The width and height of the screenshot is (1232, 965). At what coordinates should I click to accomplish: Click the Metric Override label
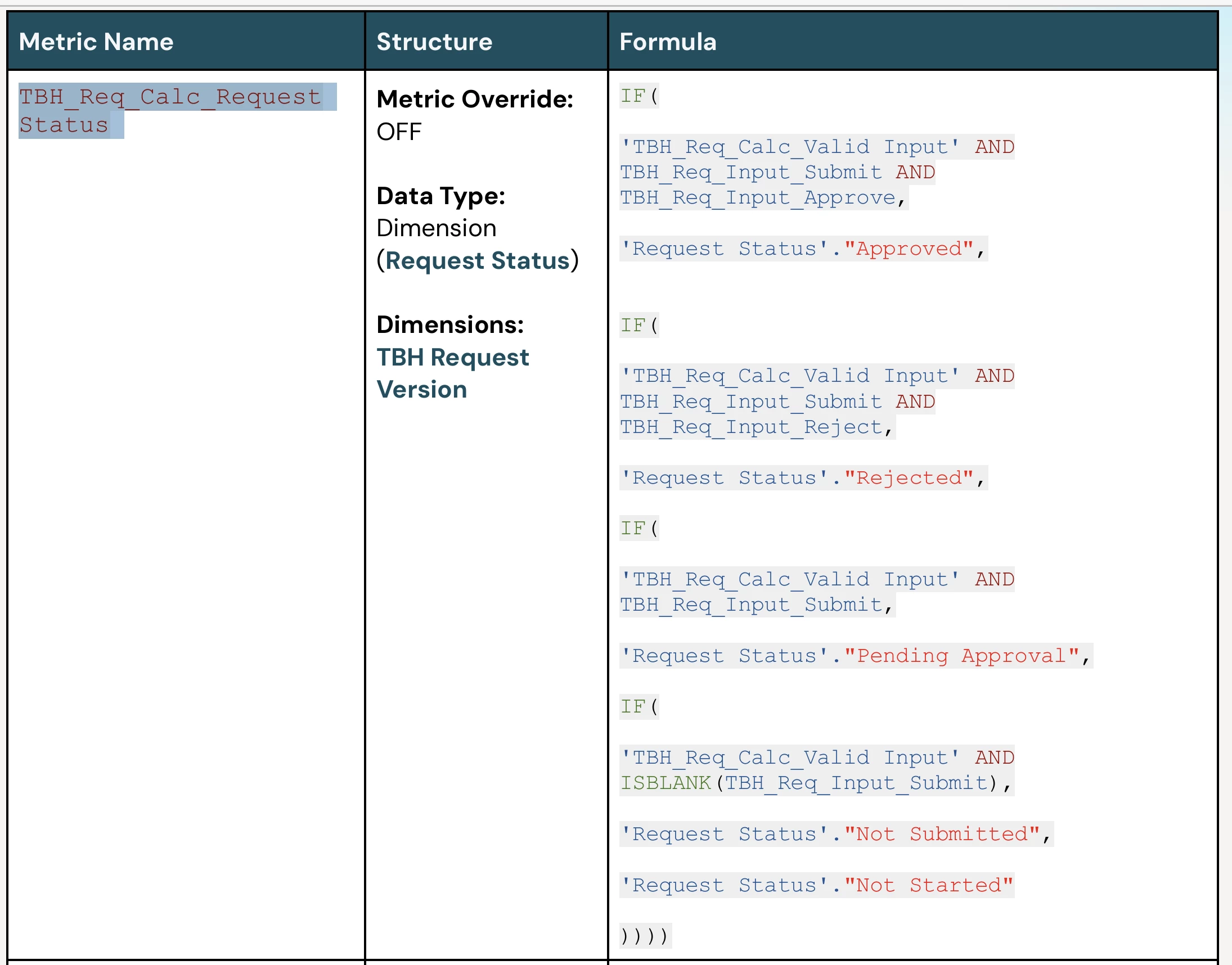click(x=475, y=100)
